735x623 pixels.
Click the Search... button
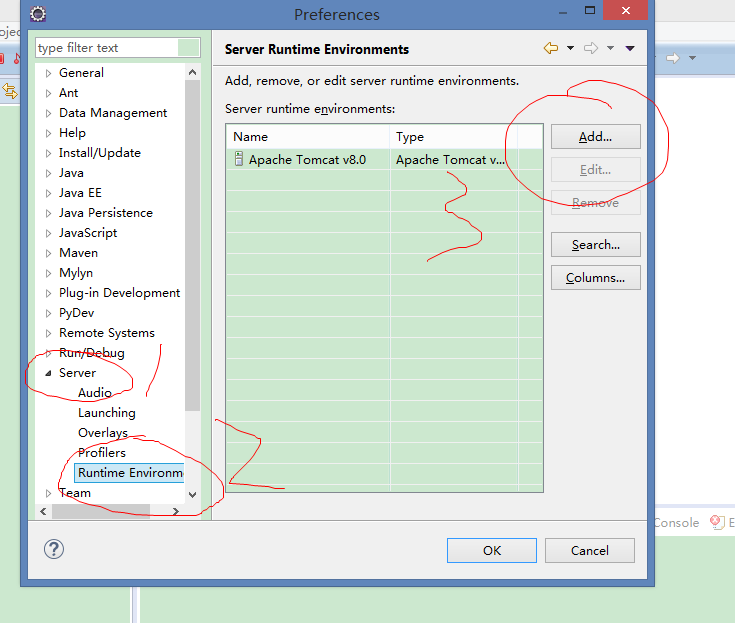pos(595,245)
